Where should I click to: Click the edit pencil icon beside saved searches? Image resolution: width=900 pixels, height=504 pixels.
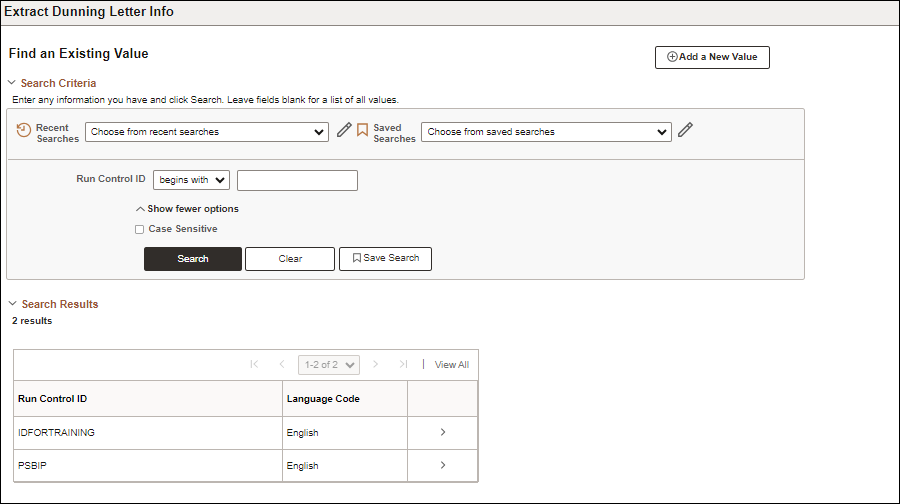pos(685,130)
